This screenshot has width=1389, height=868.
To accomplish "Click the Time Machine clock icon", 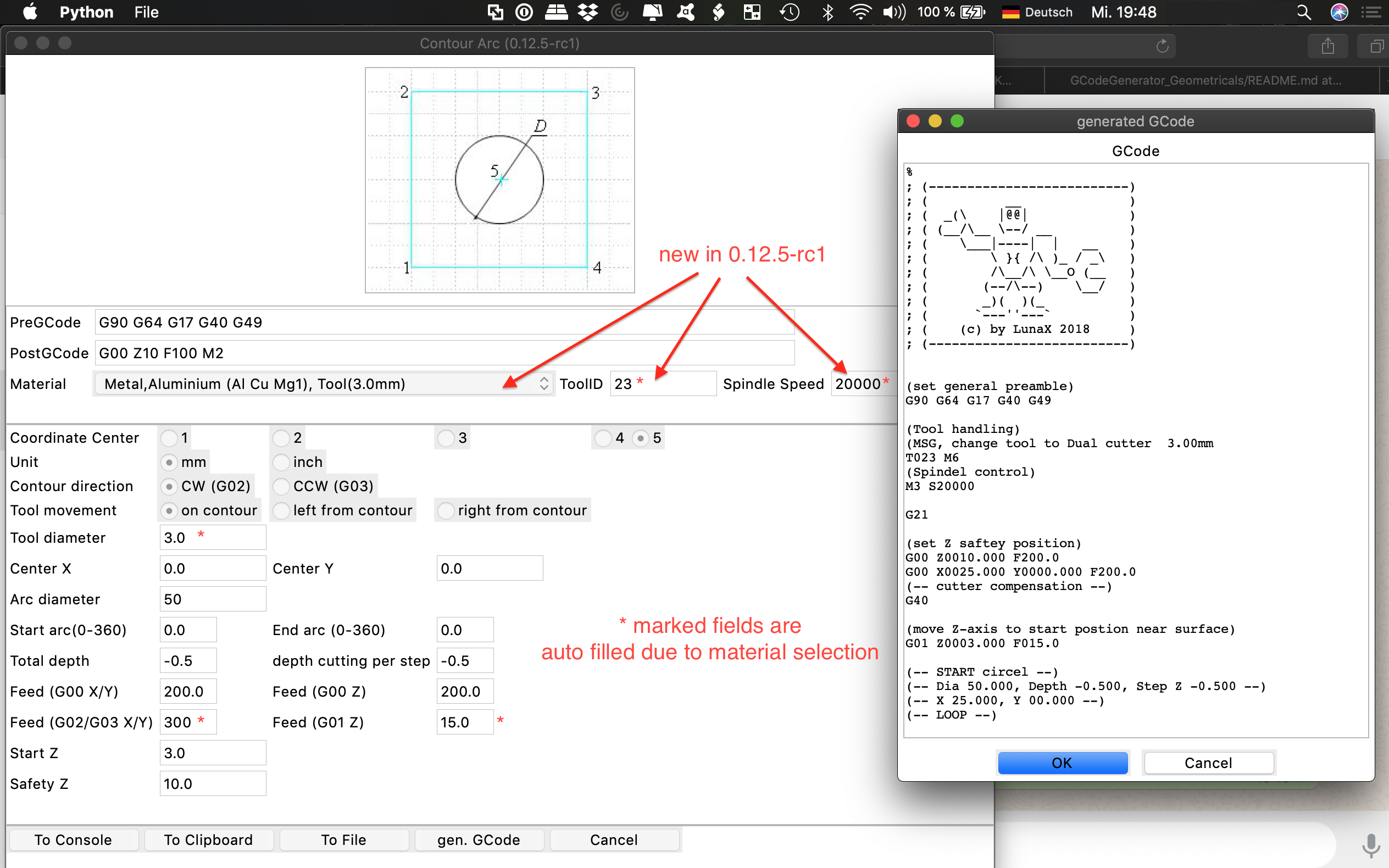I will [x=789, y=12].
